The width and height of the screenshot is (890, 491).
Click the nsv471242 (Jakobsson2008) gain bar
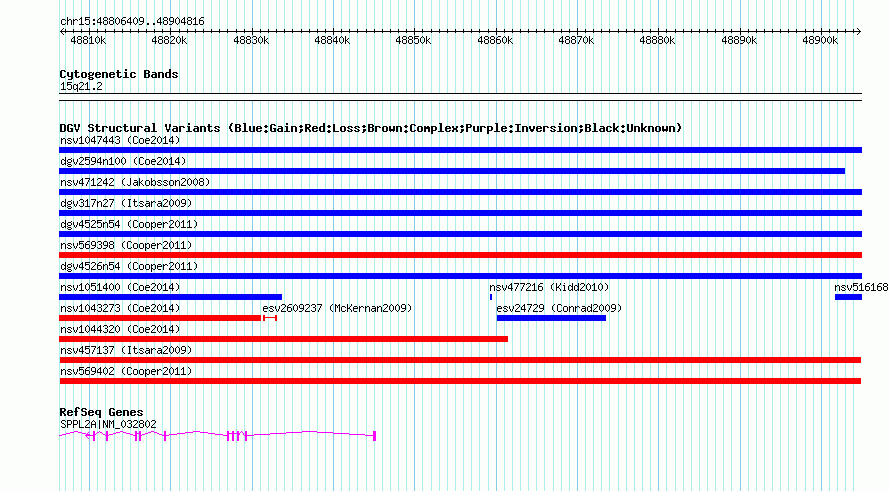[x=460, y=192]
